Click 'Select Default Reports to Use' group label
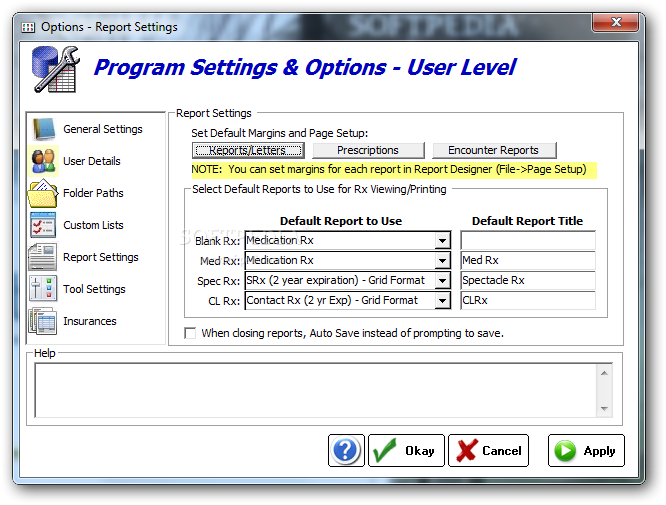The image size is (666, 505). click(319, 189)
